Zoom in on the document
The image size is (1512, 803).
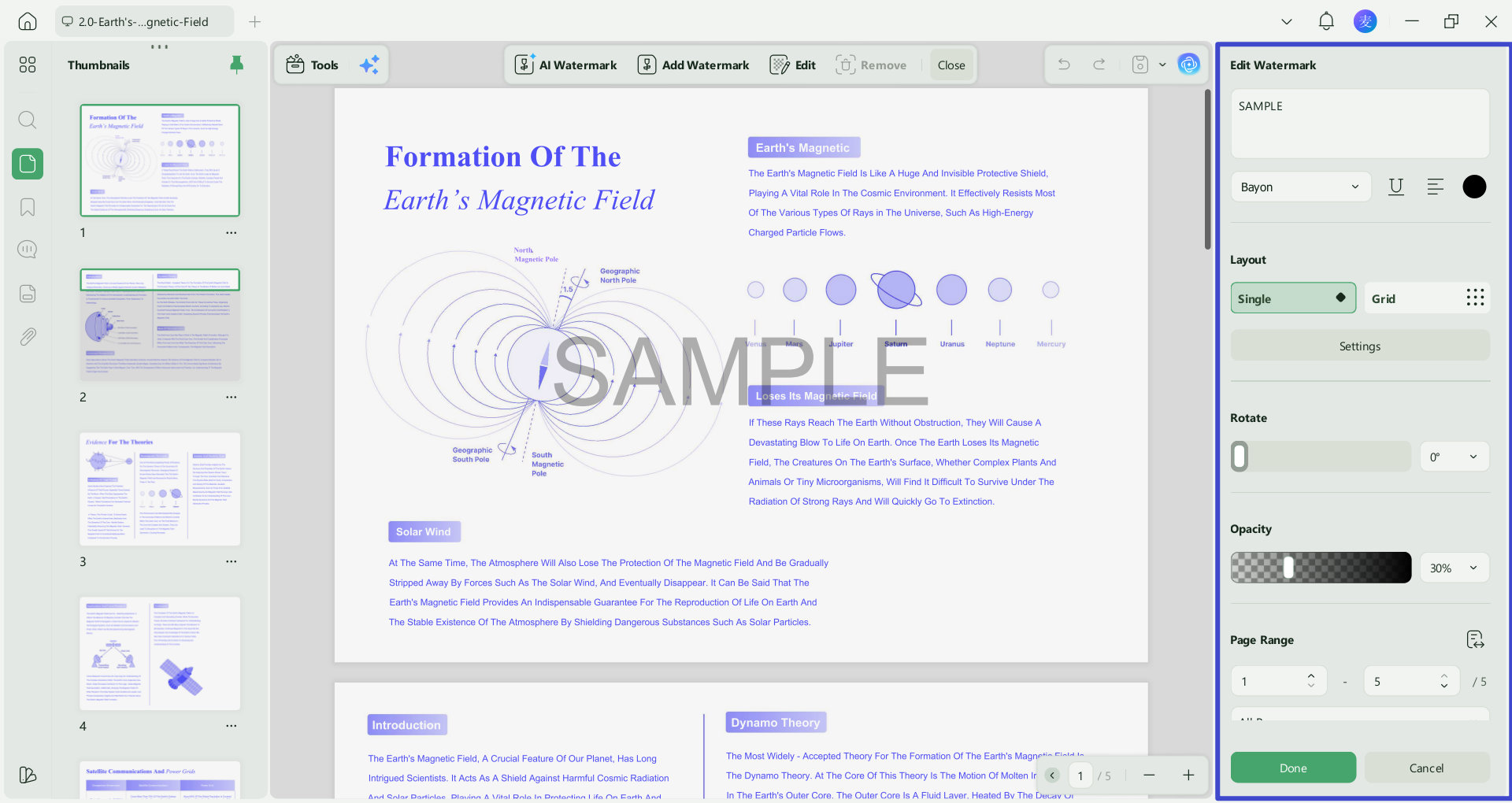pyautogui.click(x=1188, y=775)
